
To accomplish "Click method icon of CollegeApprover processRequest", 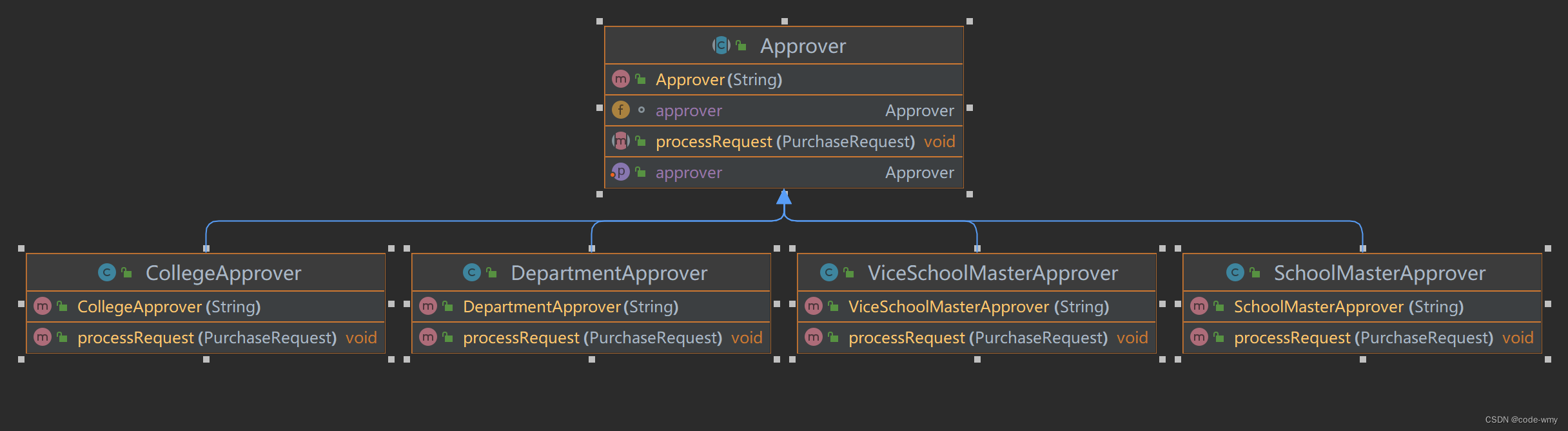I will tap(43, 337).
